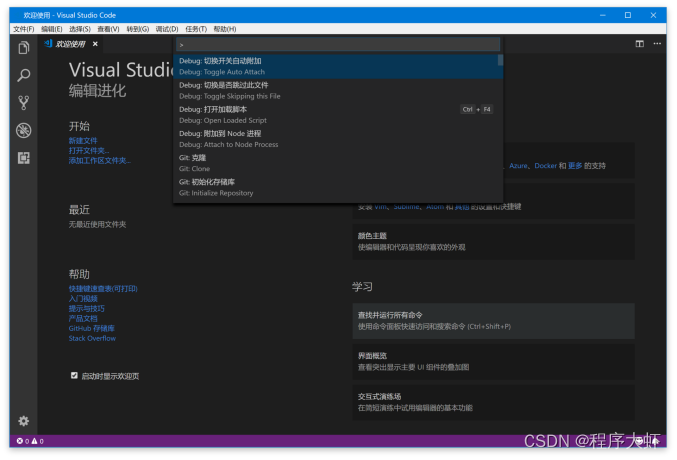Open the Stack Overflow link
The height and width of the screenshot is (460, 677).
(x=92, y=338)
